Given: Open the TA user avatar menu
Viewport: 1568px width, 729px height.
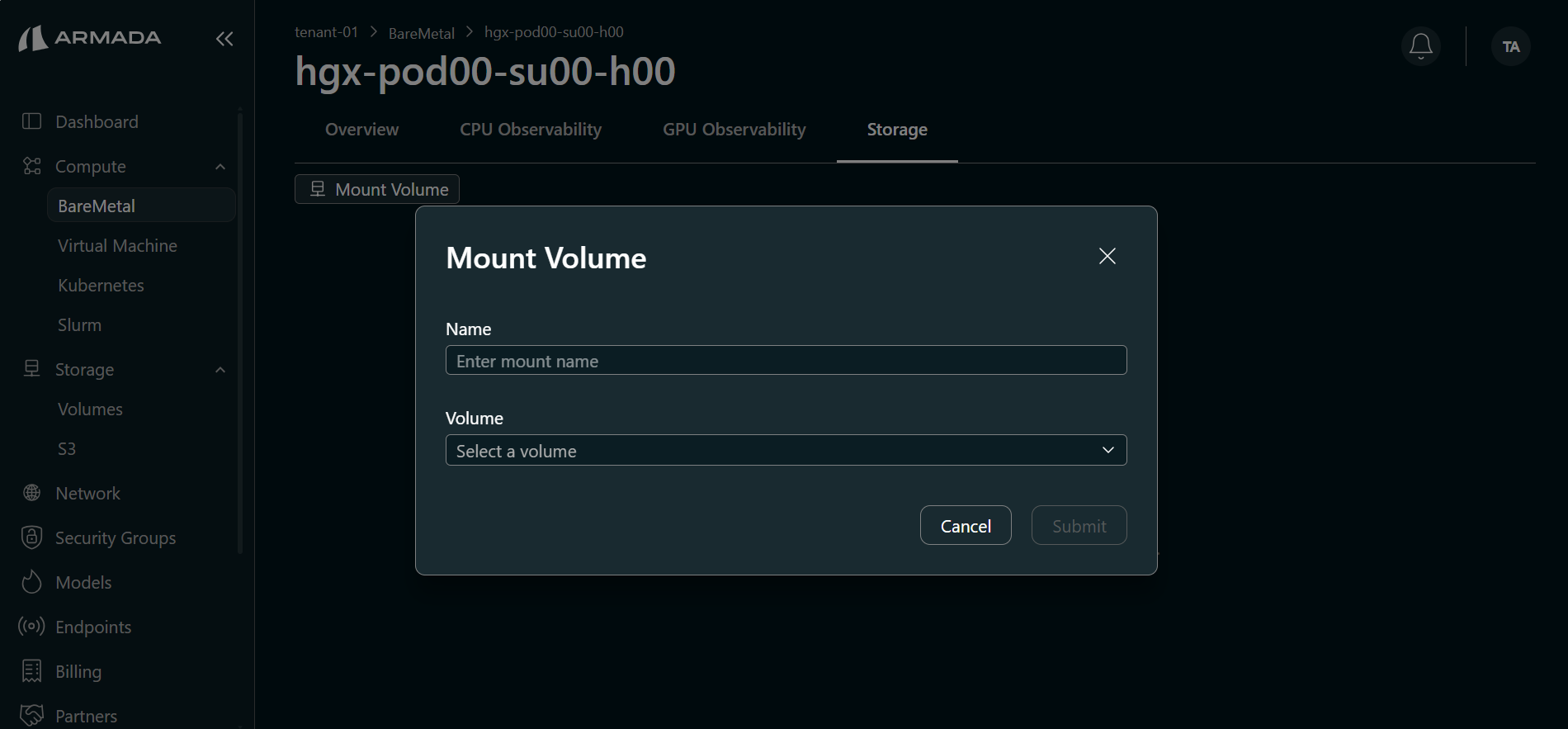Looking at the screenshot, I should [x=1510, y=46].
